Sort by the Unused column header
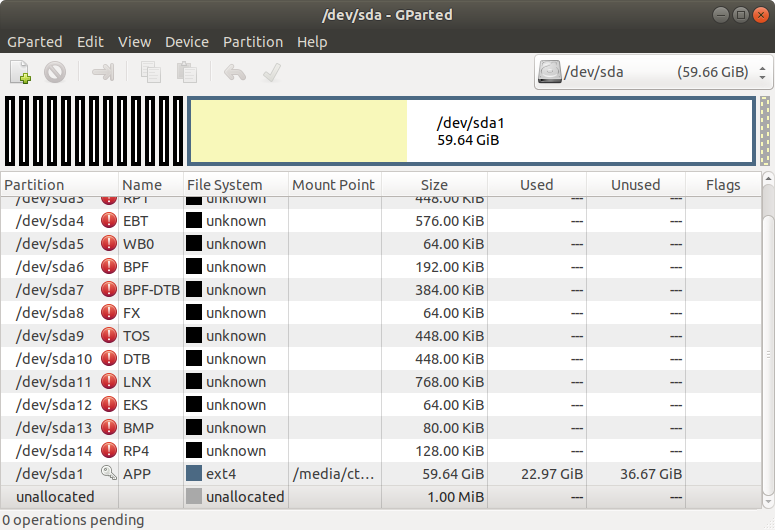The image size is (775, 530). [x=636, y=185]
